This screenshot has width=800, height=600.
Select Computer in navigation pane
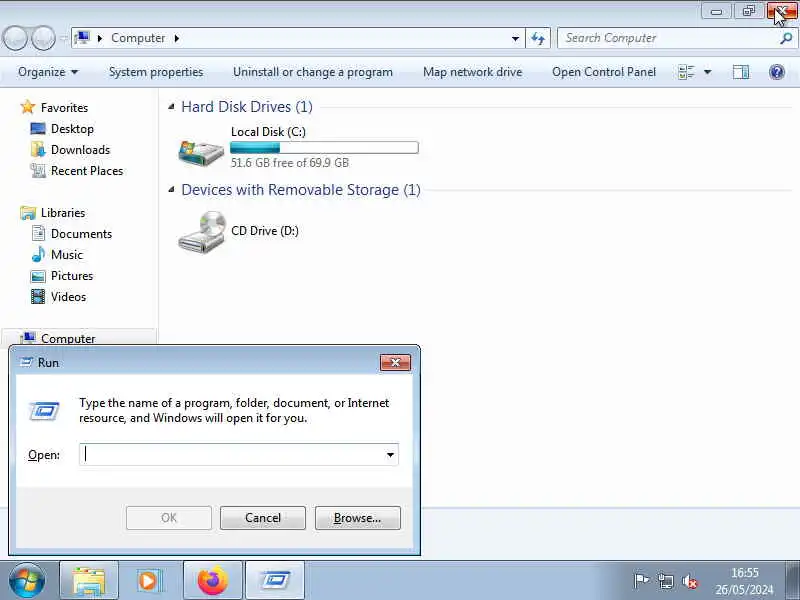pos(68,338)
